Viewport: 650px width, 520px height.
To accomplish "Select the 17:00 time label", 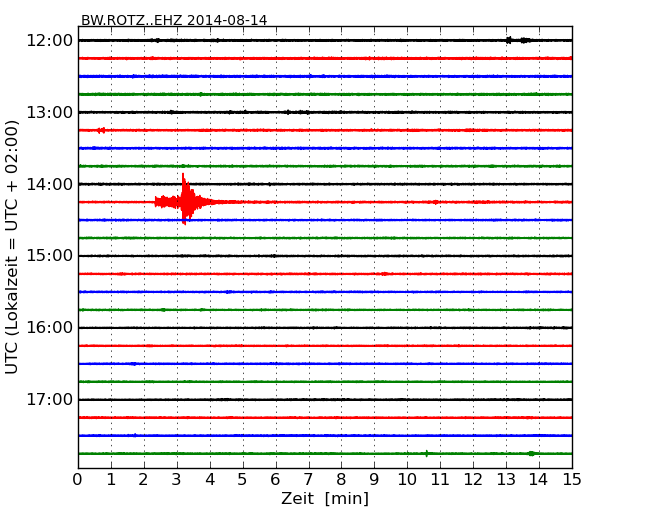I will click(x=49, y=399).
